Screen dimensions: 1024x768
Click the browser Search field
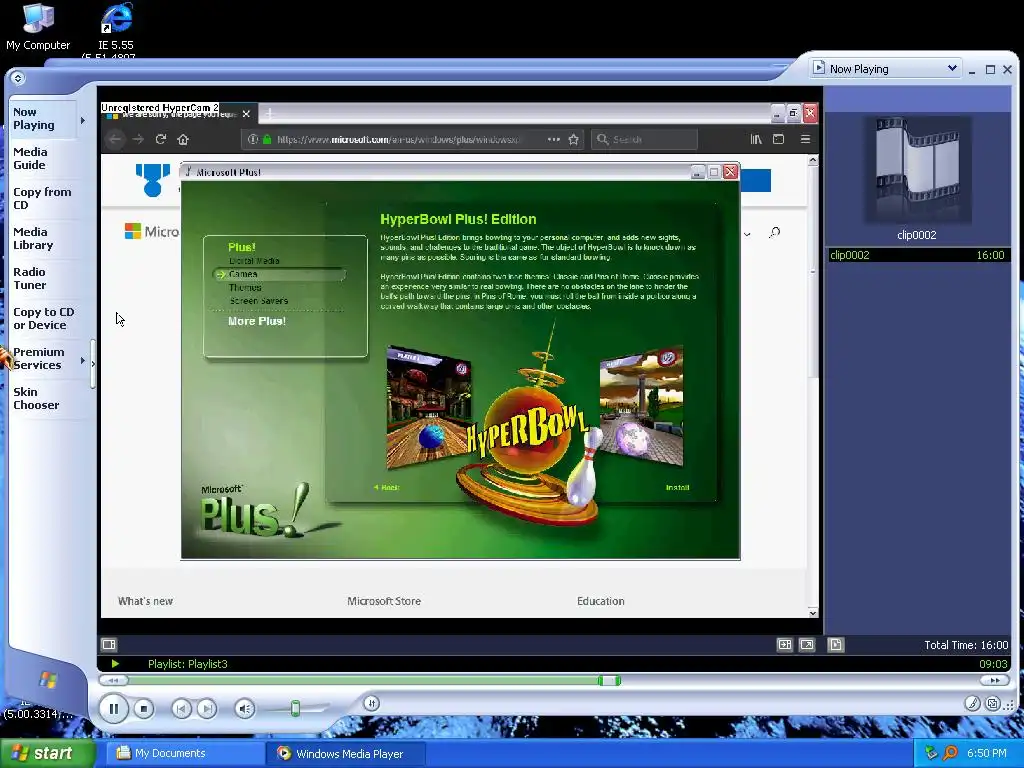pyautogui.click(x=645, y=139)
